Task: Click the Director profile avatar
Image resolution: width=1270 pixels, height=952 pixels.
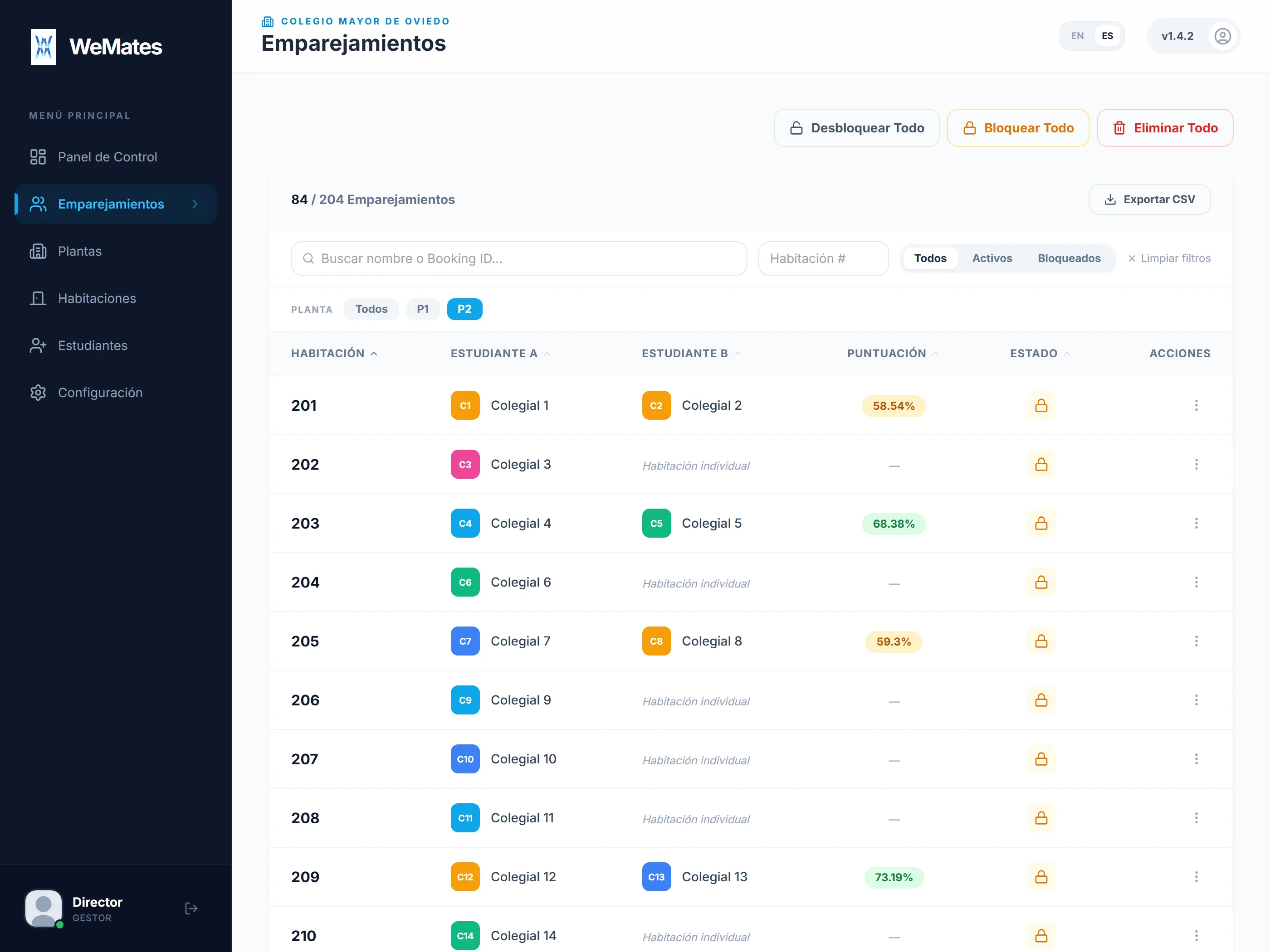Action: tap(44, 908)
